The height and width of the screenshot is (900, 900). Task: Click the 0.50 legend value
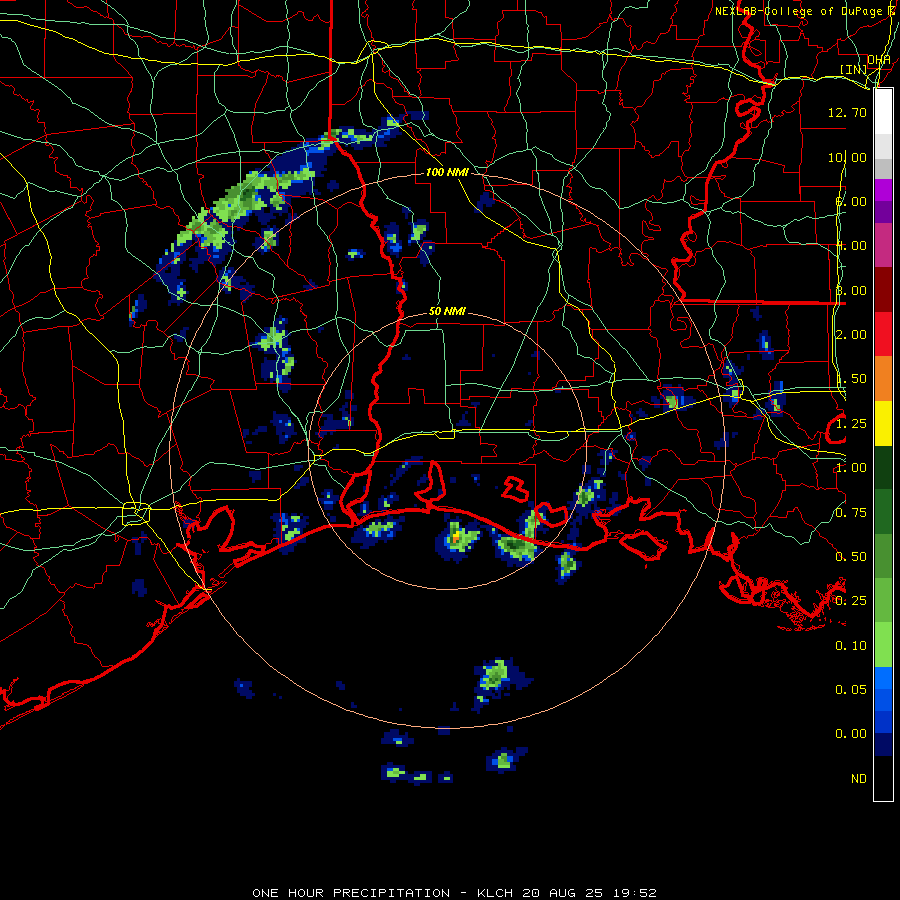[851, 557]
